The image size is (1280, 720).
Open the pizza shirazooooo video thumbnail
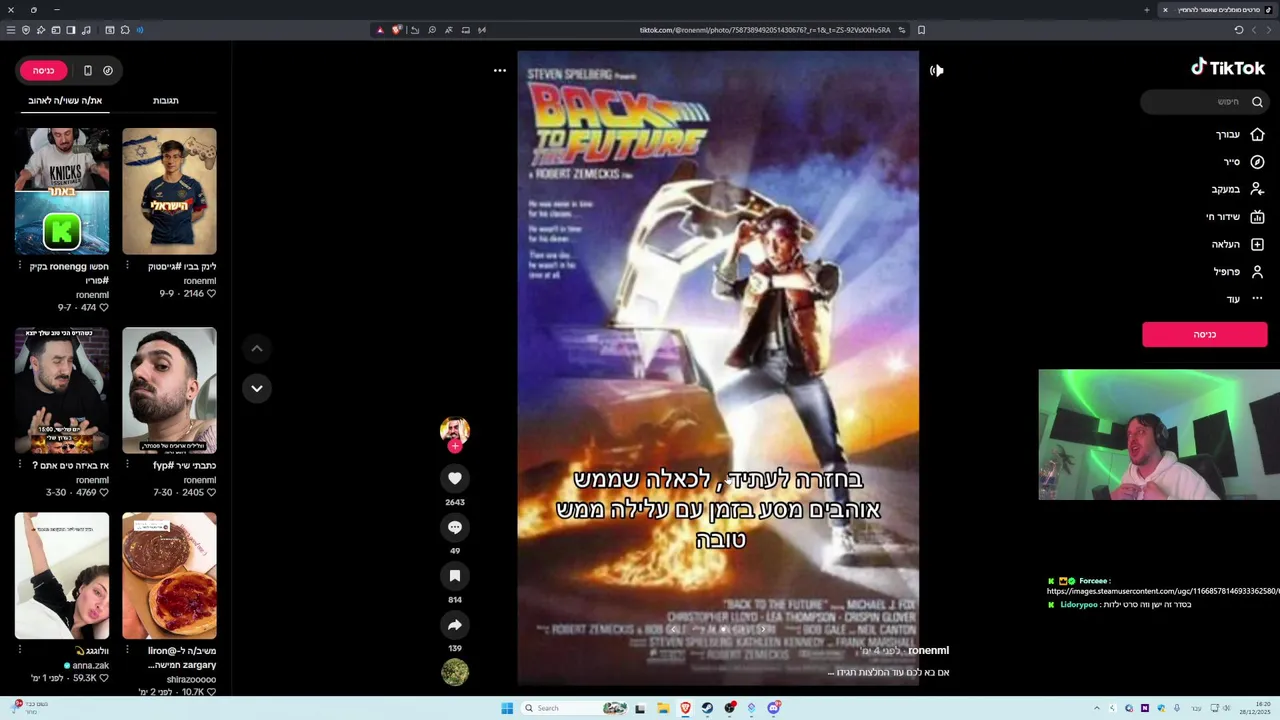point(169,575)
